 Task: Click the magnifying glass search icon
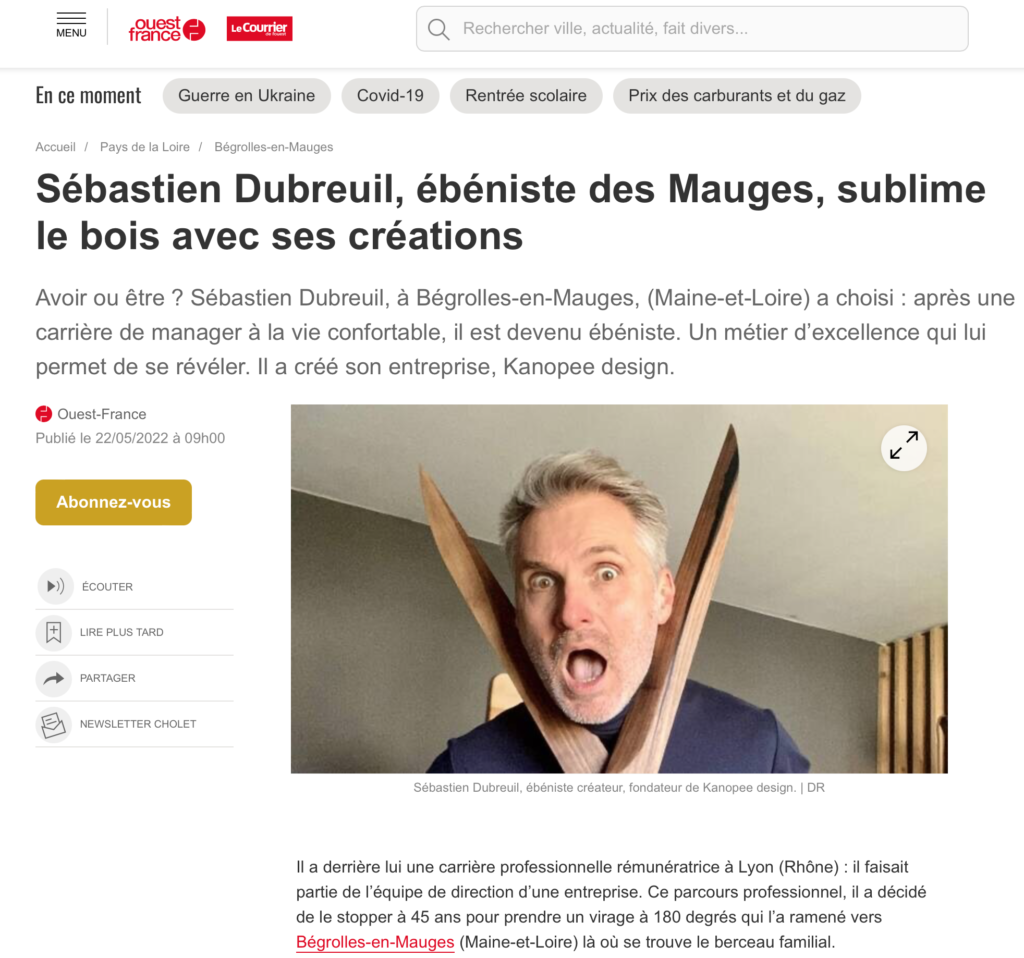[438, 29]
